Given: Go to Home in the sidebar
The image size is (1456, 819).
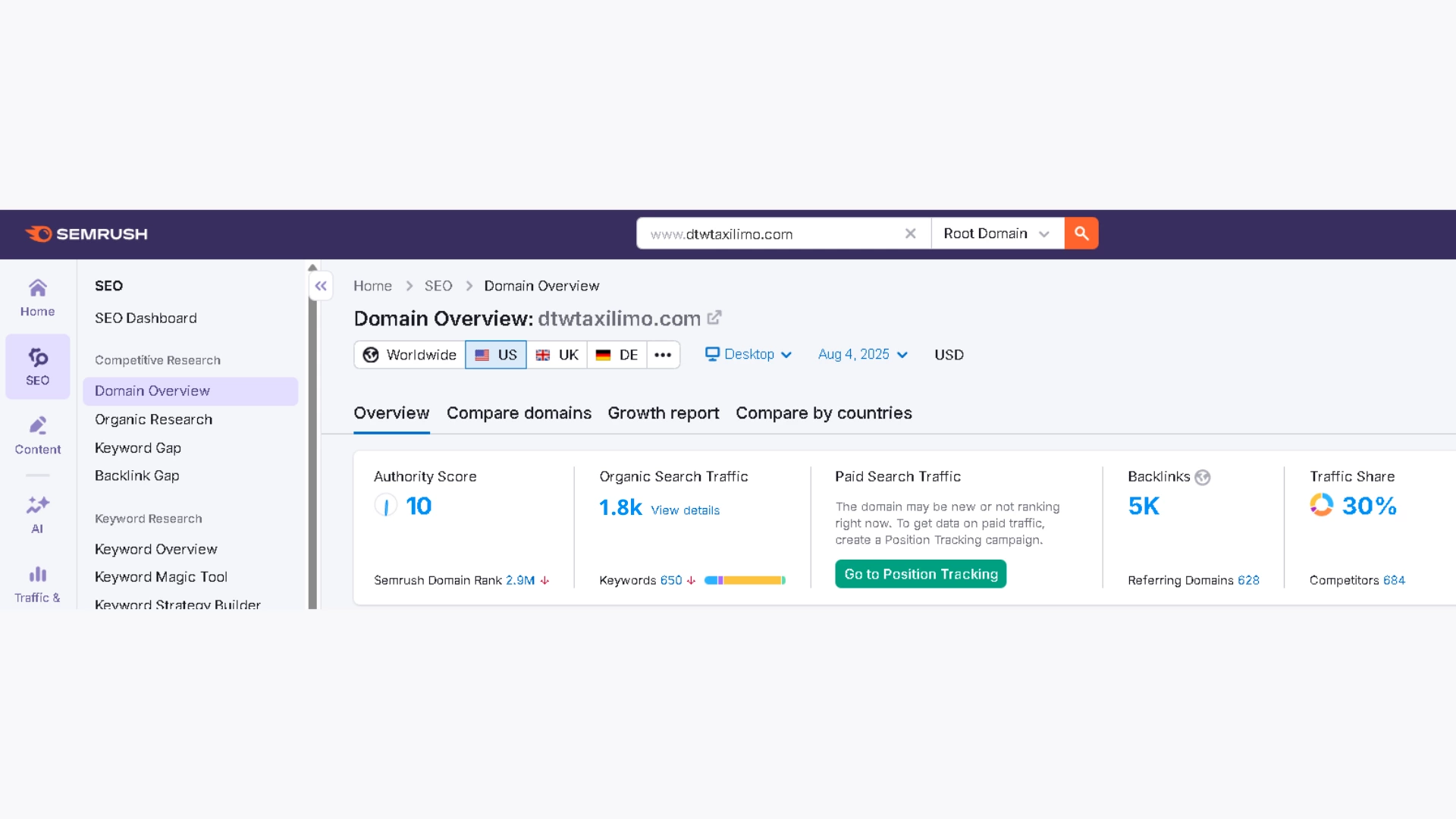Looking at the screenshot, I should click(37, 298).
